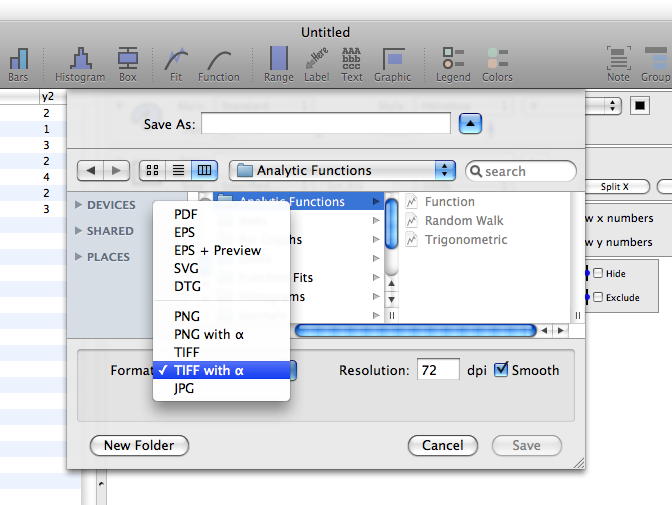Click the Fit tool icon
Viewport: 672px width, 505px height.
177,60
